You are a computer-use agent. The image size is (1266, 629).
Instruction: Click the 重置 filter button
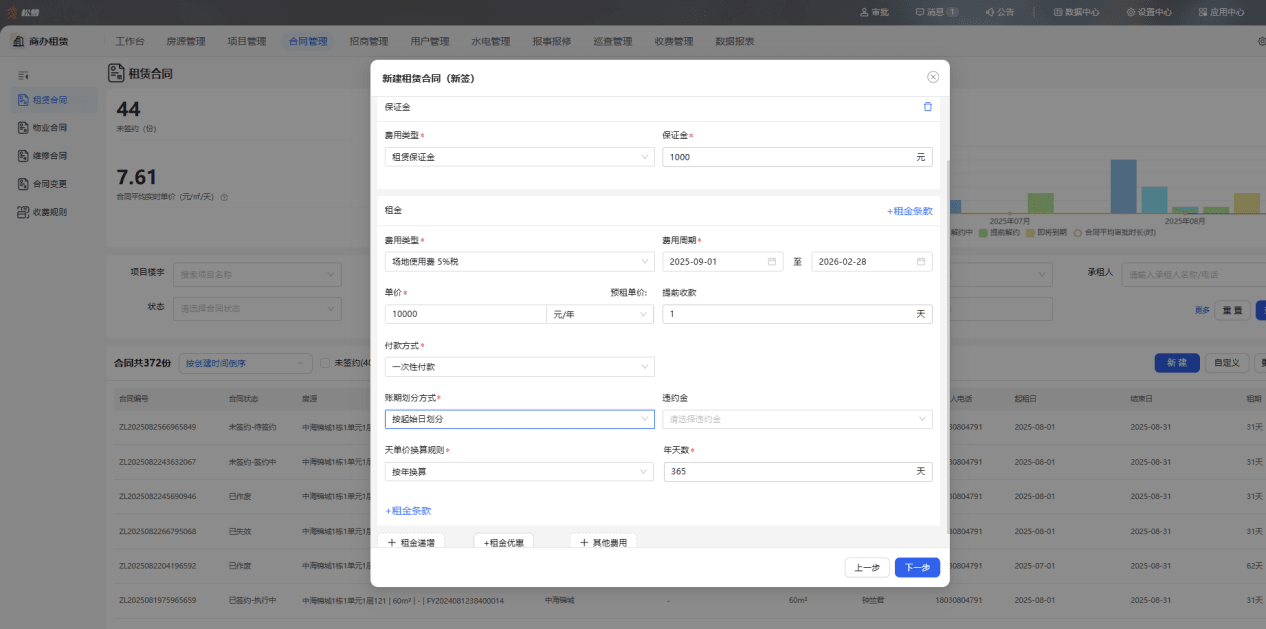coord(1232,310)
